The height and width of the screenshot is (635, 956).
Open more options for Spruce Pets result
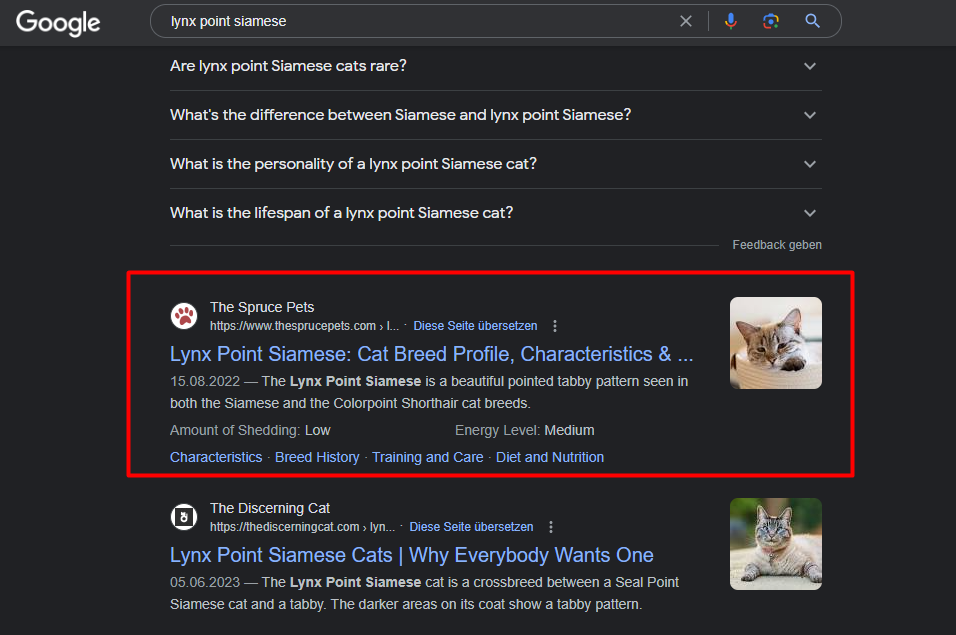pos(555,326)
